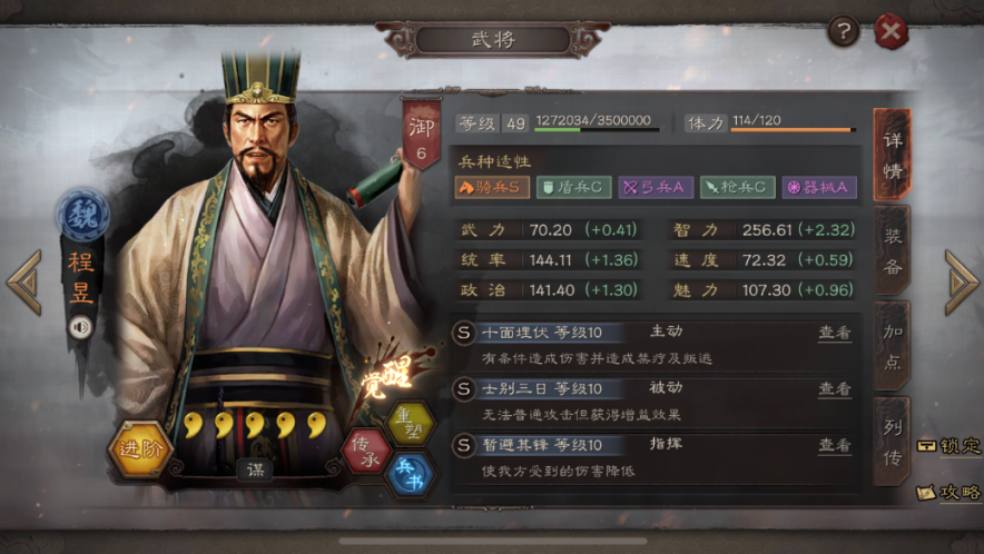Click the 魏 faction emblem badge
Screen dimensions: 984x554
point(83,215)
